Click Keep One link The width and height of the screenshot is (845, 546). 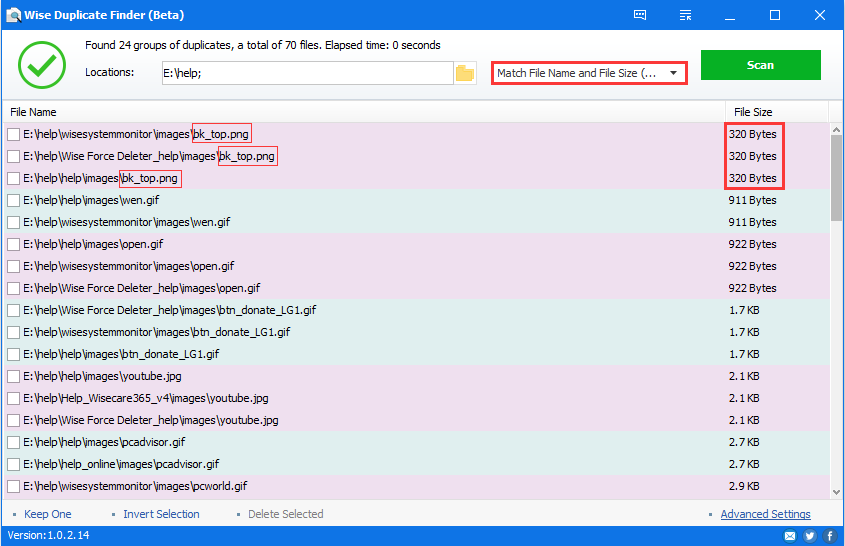pos(47,514)
